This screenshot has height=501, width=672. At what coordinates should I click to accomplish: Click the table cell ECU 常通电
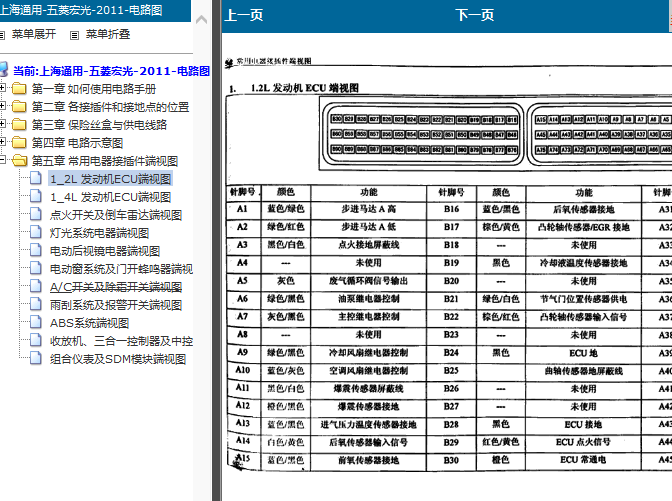pos(583,460)
